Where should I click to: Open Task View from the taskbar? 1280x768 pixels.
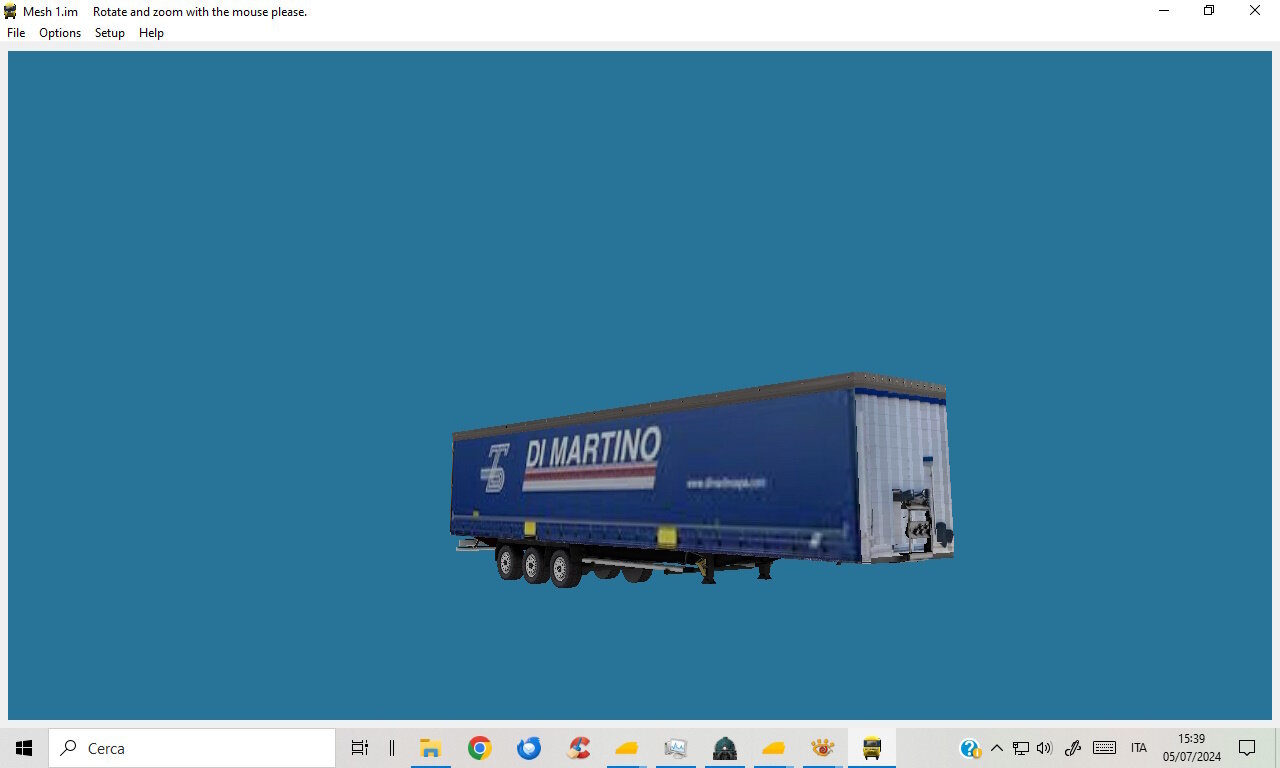click(360, 748)
